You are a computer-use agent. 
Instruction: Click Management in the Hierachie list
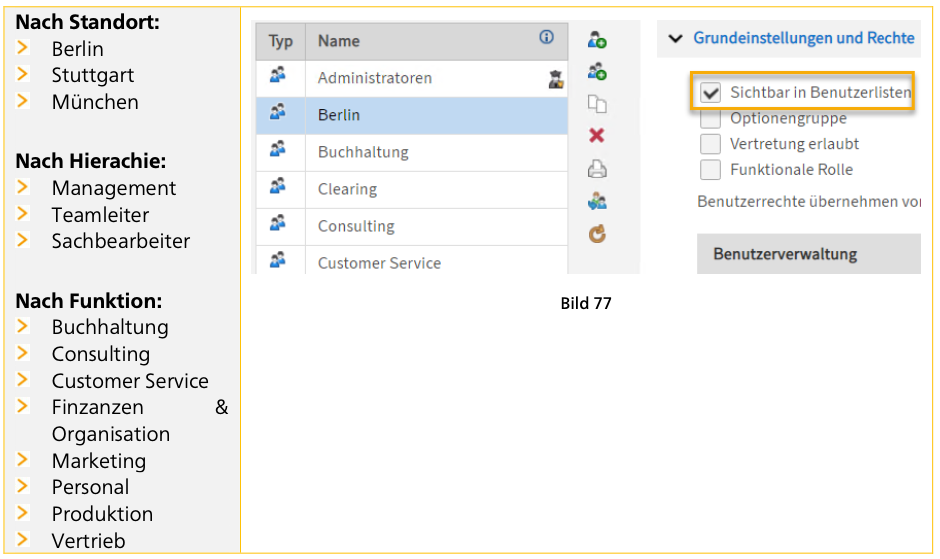click(114, 188)
